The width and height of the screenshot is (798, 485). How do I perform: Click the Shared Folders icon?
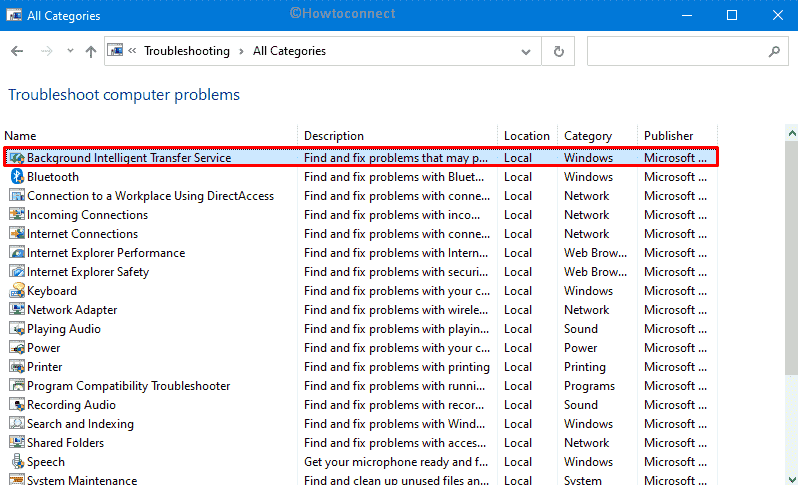tap(17, 443)
